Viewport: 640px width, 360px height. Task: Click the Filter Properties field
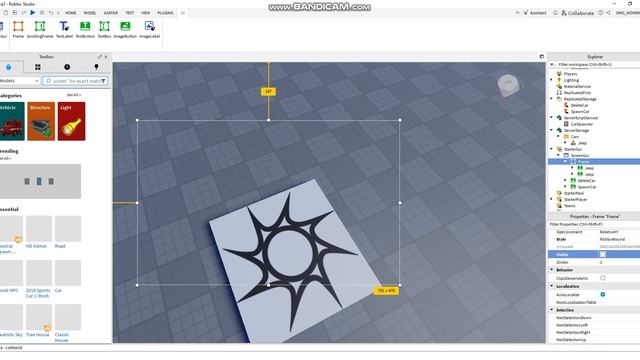point(594,224)
